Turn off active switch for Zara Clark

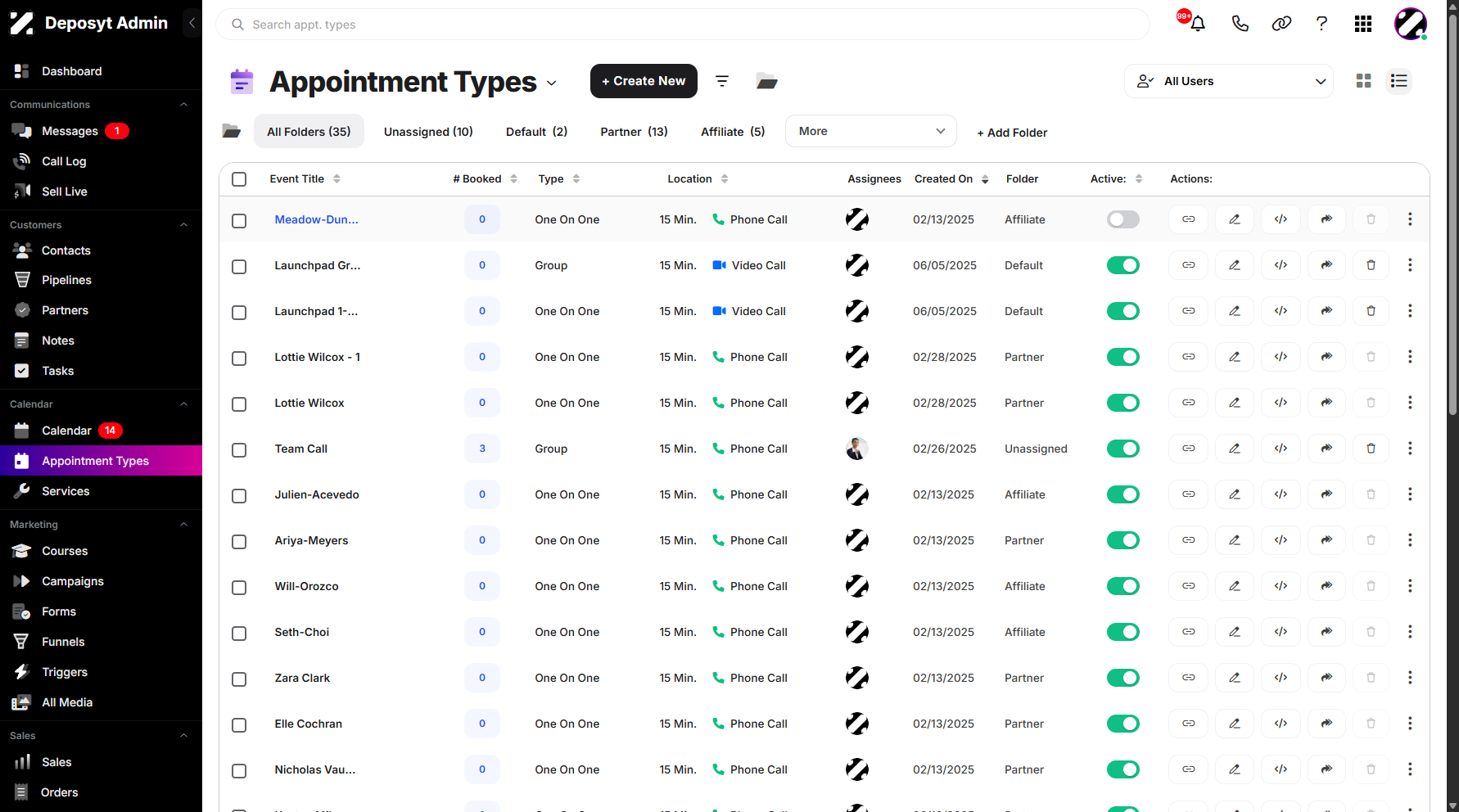(1123, 678)
